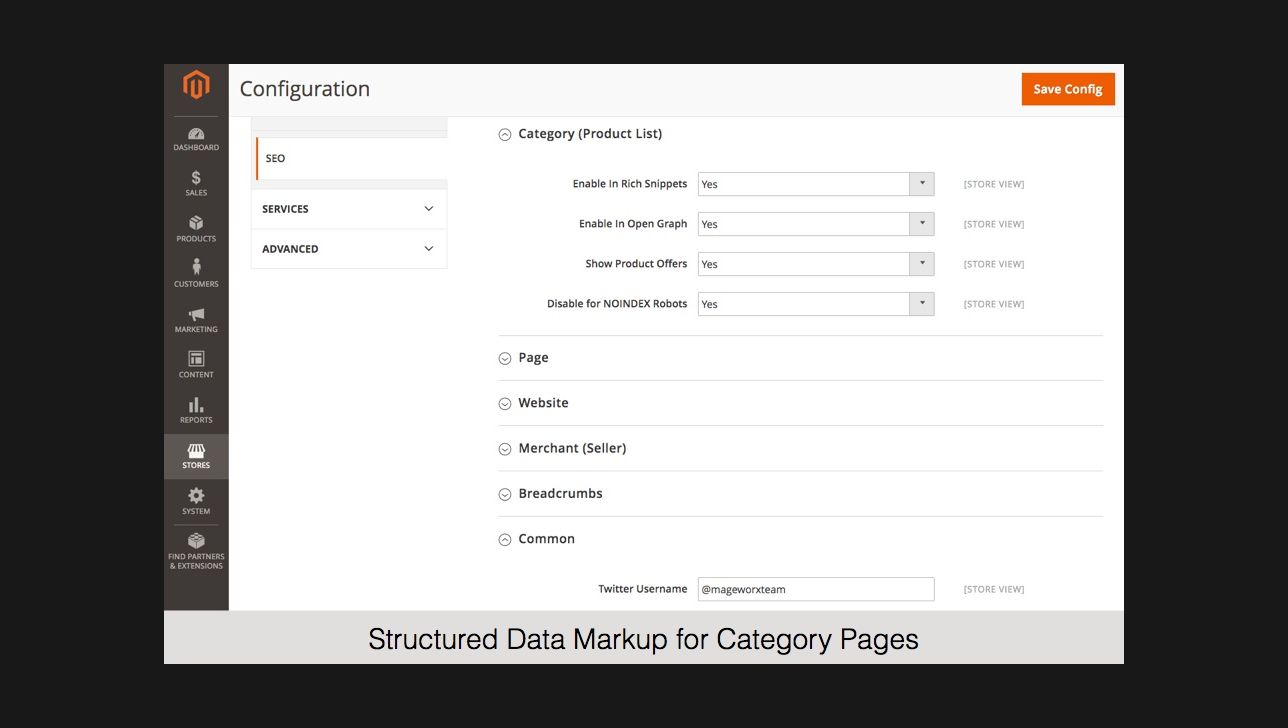Image resolution: width=1288 pixels, height=728 pixels.
Task: Change Show Product Offers dropdown value
Action: point(815,264)
